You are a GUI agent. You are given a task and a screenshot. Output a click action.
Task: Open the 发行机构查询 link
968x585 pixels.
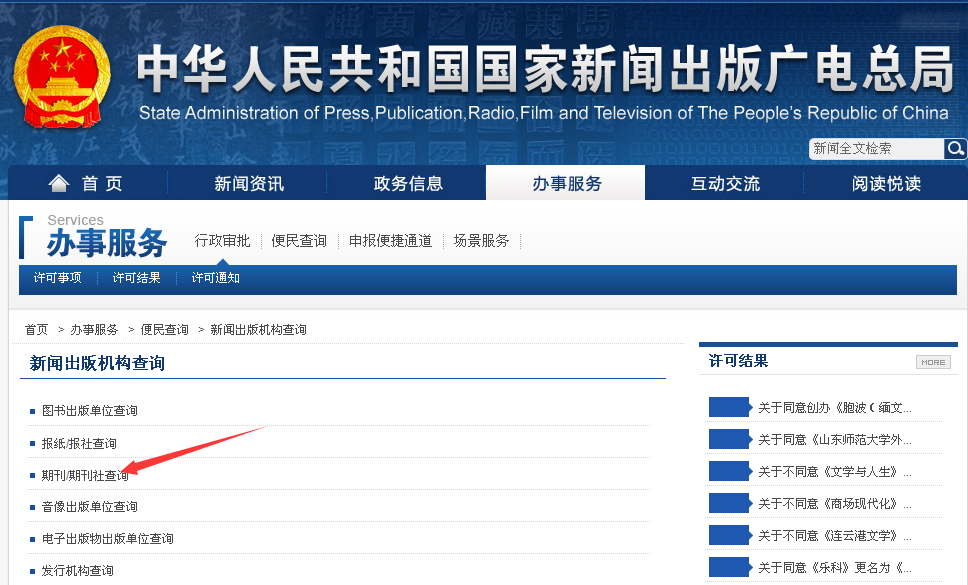78,571
